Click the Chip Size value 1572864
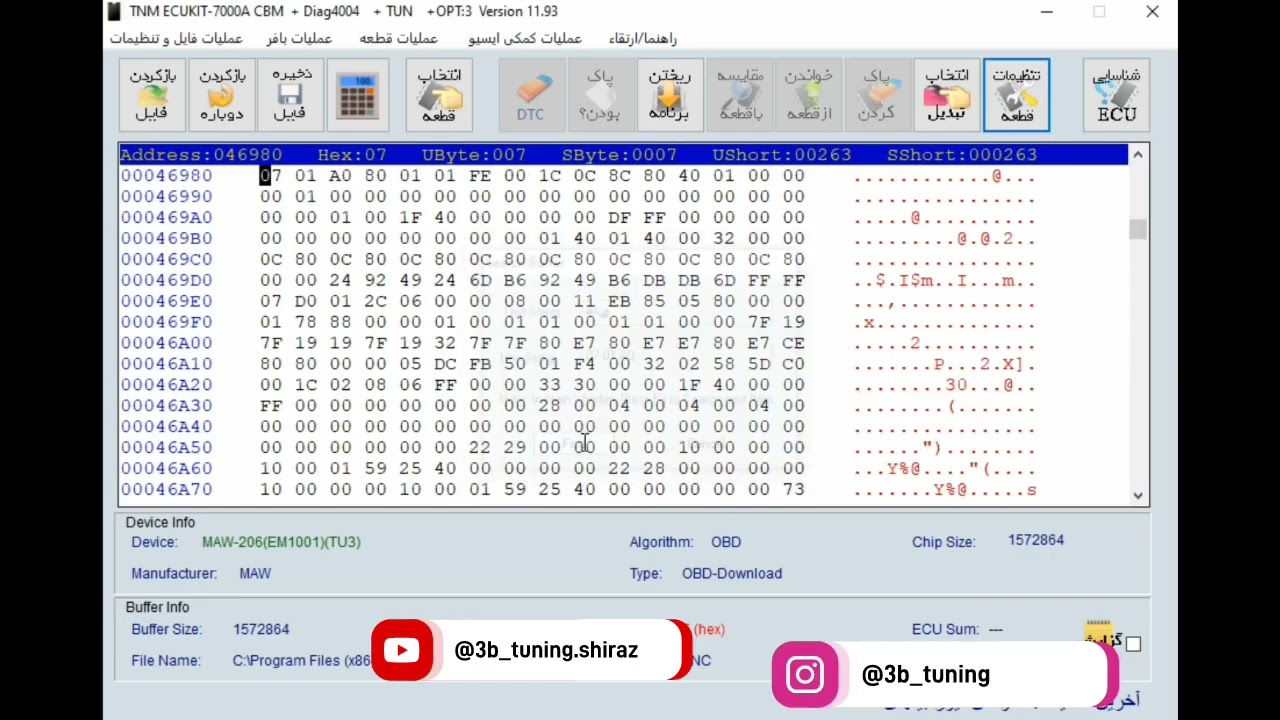1280x720 pixels. tap(1036, 540)
